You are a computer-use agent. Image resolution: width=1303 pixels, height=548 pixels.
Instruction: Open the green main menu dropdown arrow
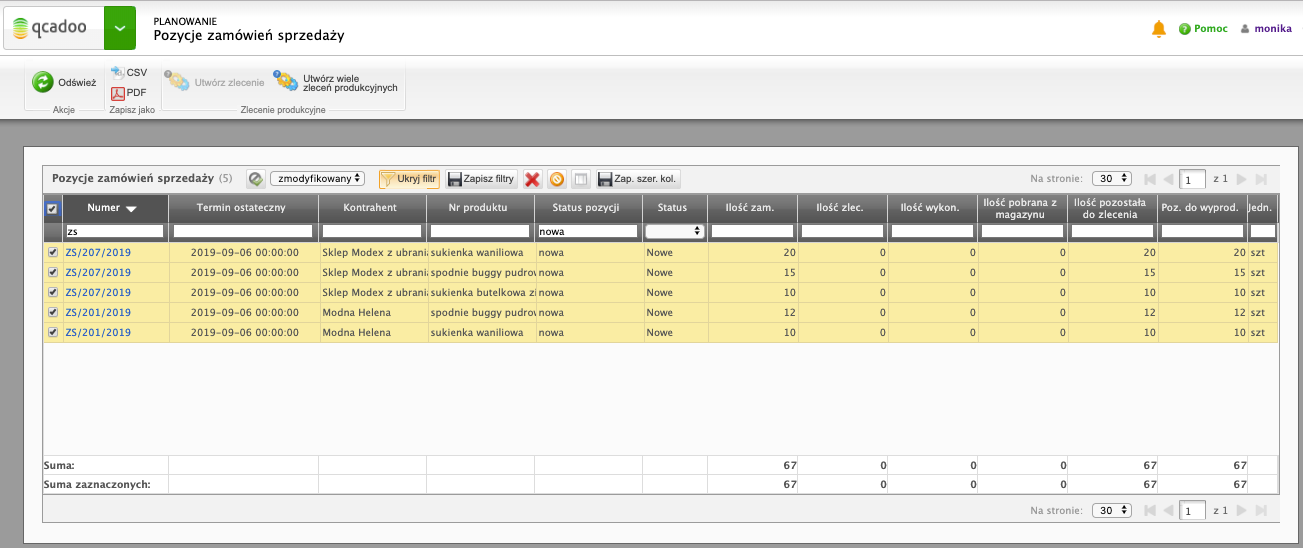(x=120, y=28)
